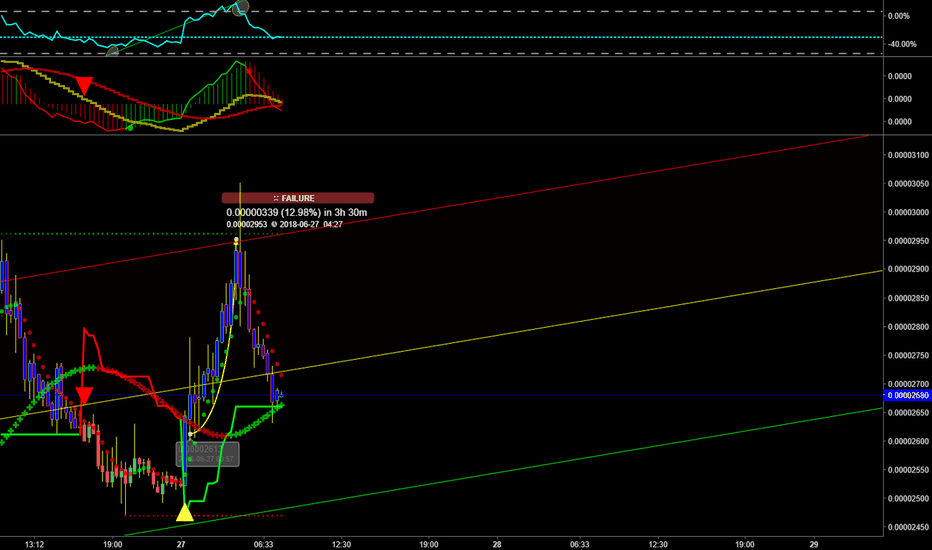932x550 pixels.
Task: Click the green dot on the histogram indicator's yellow line
Action: tap(130, 127)
